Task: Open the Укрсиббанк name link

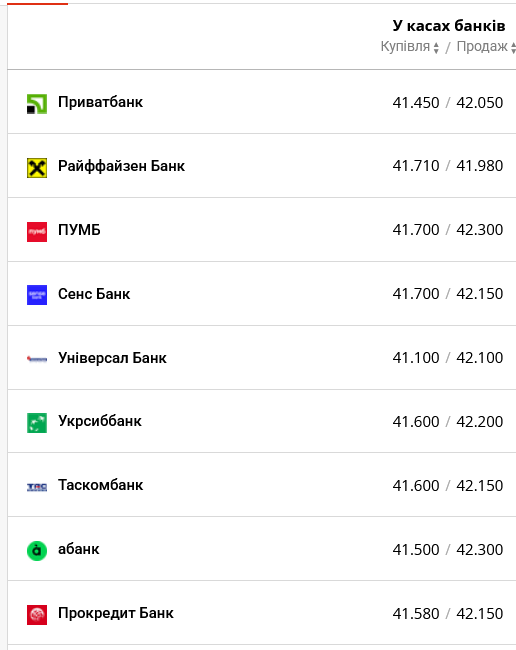Action: [100, 421]
